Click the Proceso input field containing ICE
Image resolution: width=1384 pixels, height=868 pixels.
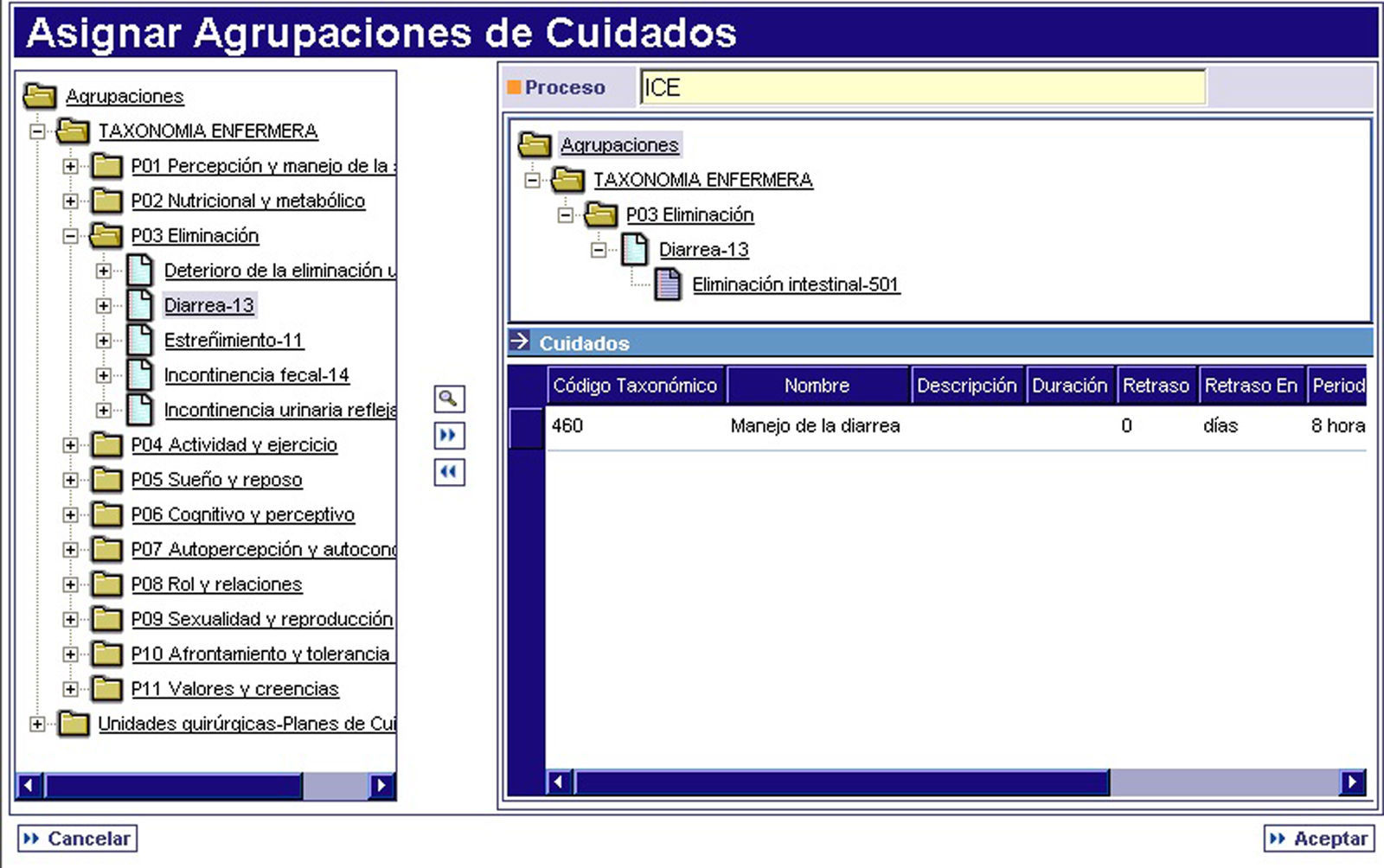pyautogui.click(x=922, y=88)
